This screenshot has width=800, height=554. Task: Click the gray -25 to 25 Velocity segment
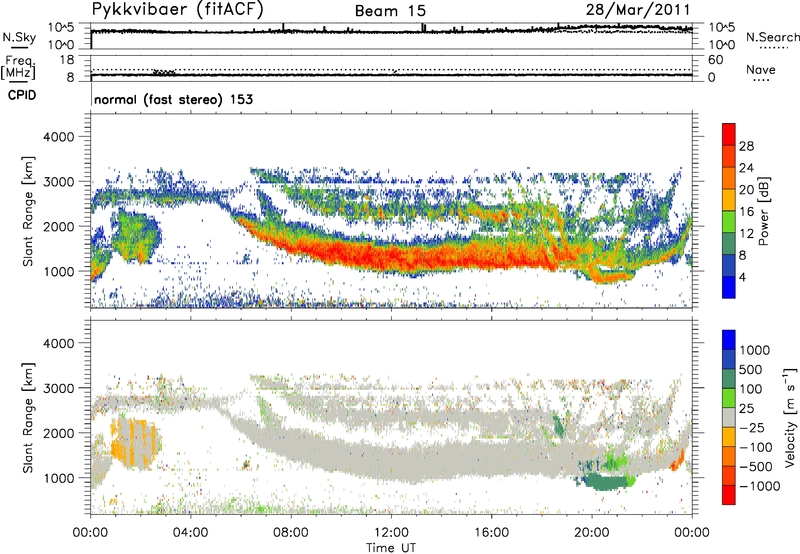pyautogui.click(x=729, y=417)
